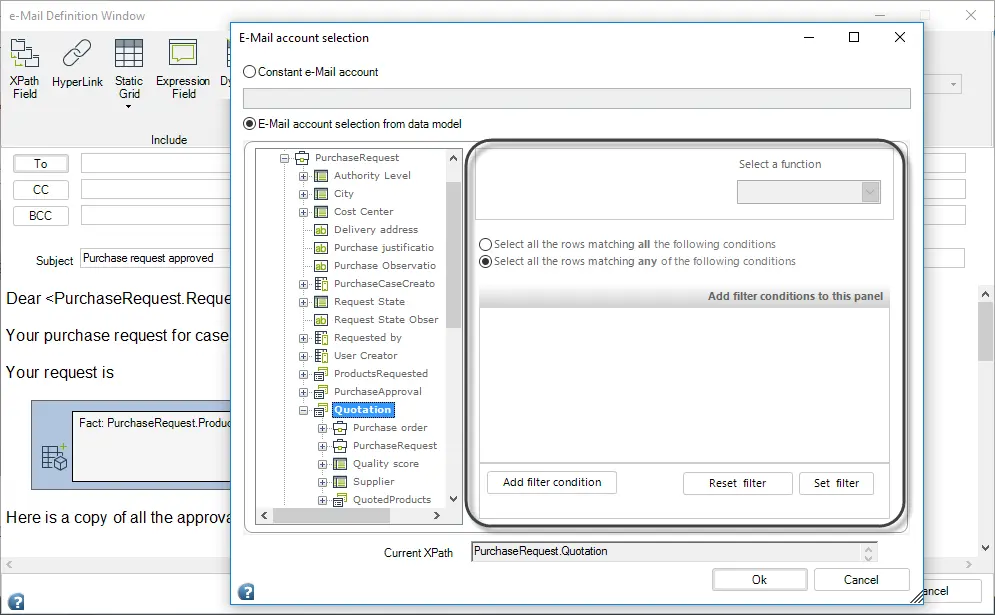Insert an Expression Field
The height and width of the screenshot is (615, 995).
pyautogui.click(x=183, y=69)
